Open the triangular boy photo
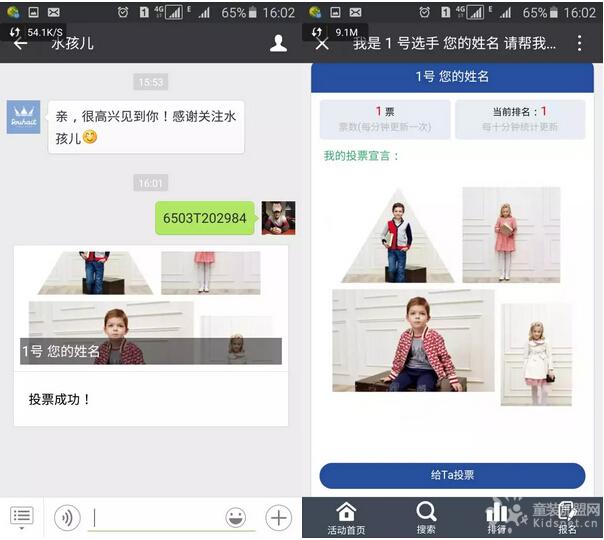 398,235
